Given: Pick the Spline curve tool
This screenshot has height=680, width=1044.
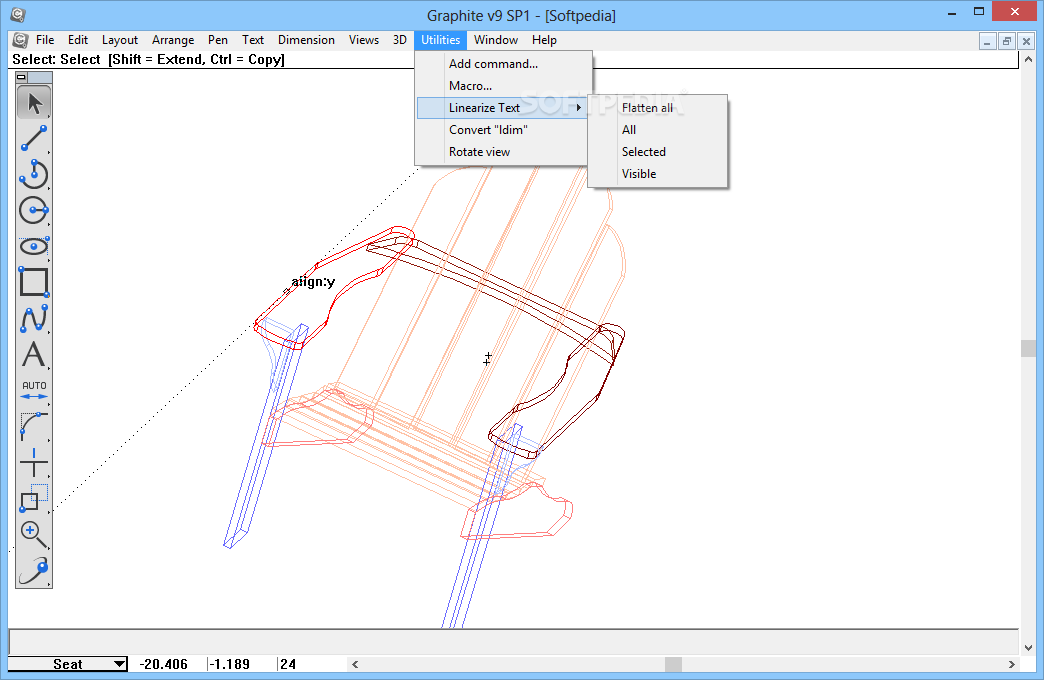Looking at the screenshot, I should coord(34,318).
